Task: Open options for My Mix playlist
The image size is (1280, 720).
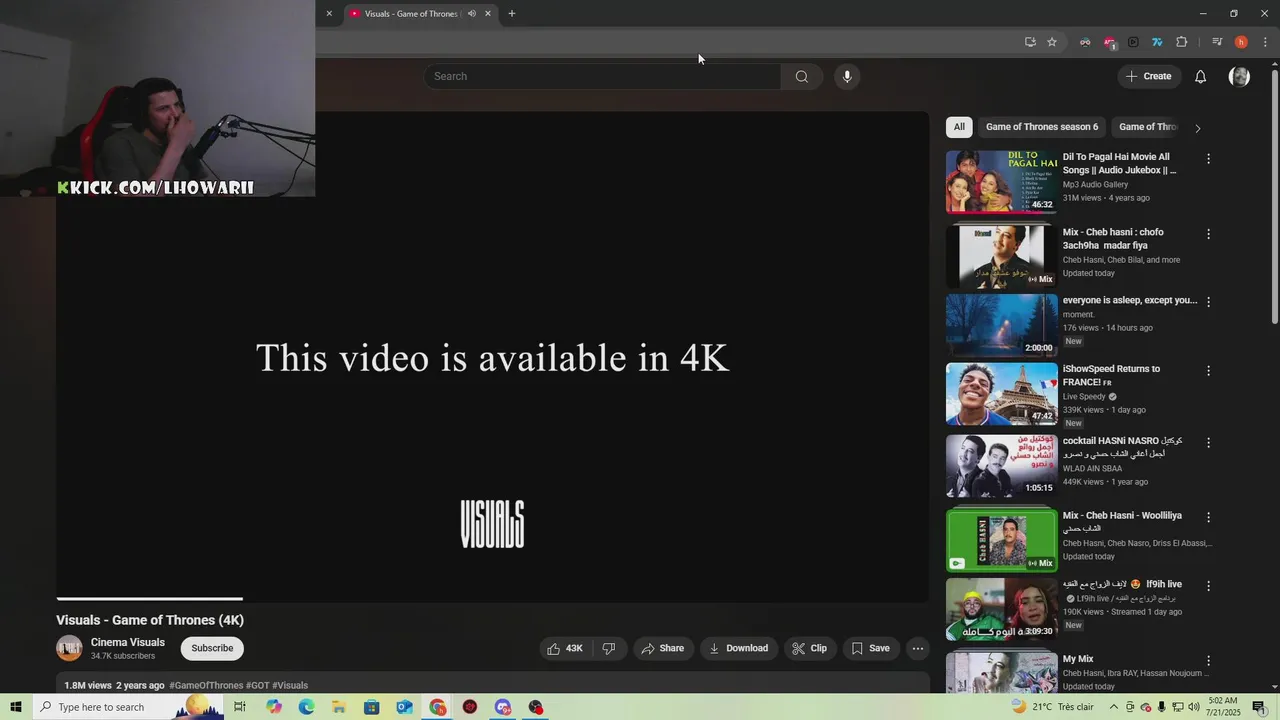Action: 1208,661
